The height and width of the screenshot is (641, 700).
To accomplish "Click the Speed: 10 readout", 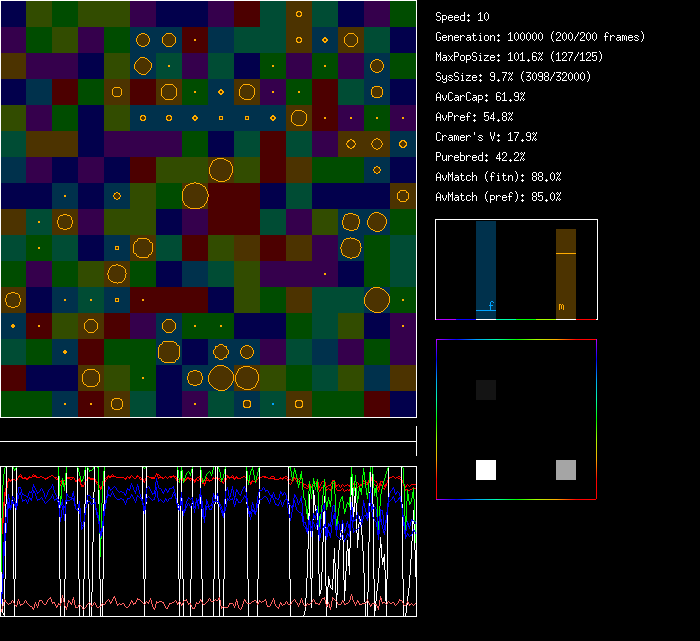I will coord(463,17).
